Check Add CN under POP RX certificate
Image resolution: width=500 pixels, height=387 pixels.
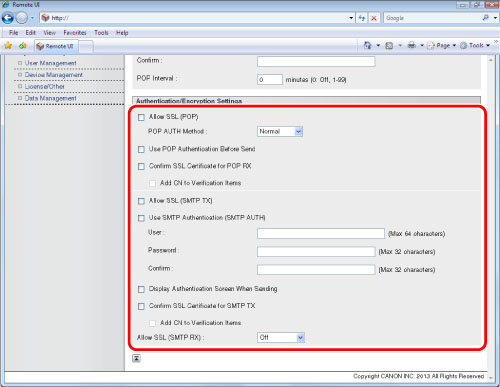(152, 183)
